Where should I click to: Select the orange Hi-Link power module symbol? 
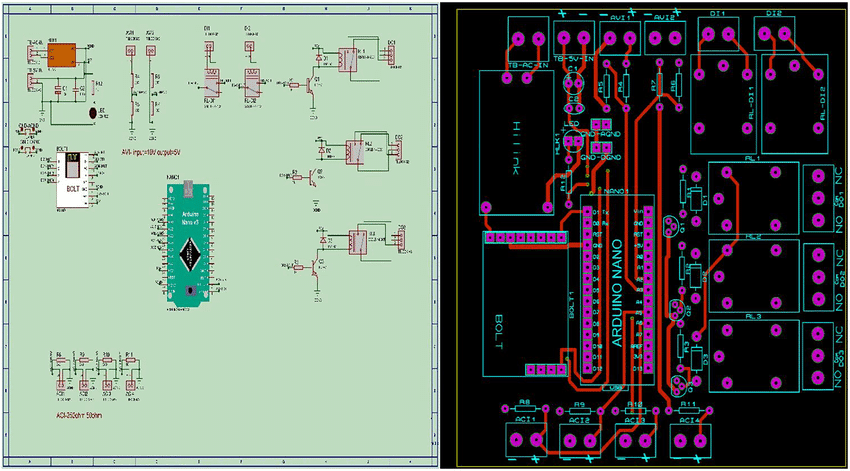point(64,56)
